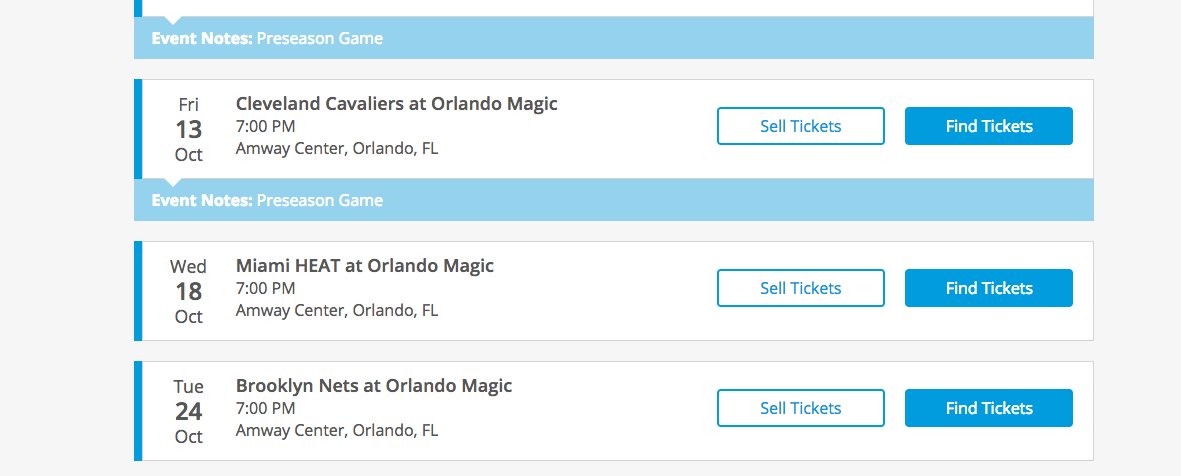Click the 7:00 PM time on Cavaliers game
1181x476 pixels.
point(265,127)
